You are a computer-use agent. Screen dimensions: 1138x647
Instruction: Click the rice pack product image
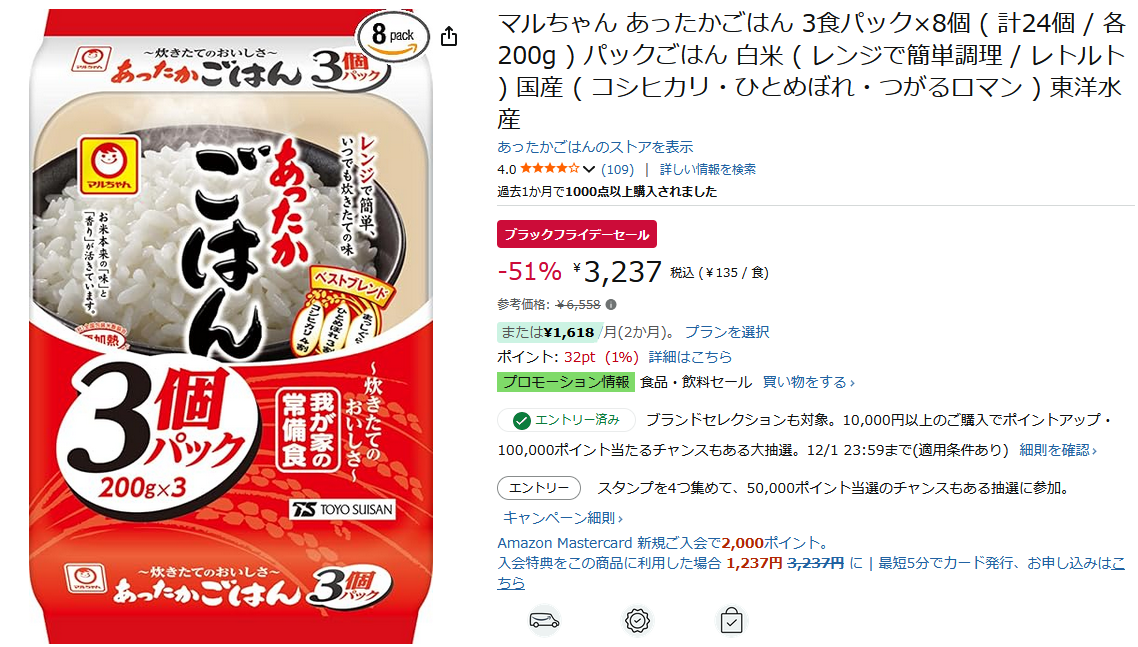click(x=231, y=325)
